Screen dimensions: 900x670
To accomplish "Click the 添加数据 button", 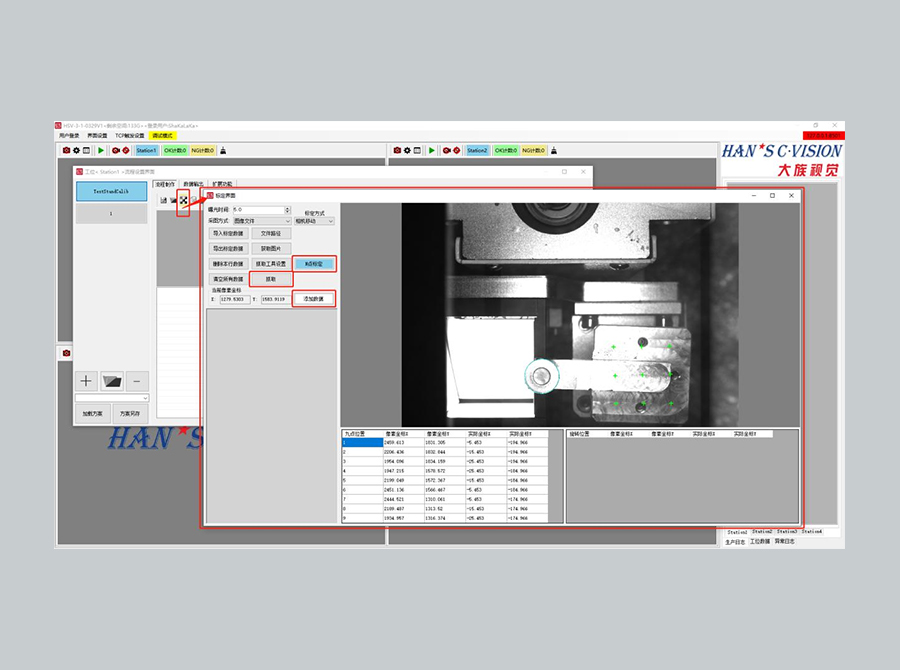I will [x=314, y=298].
